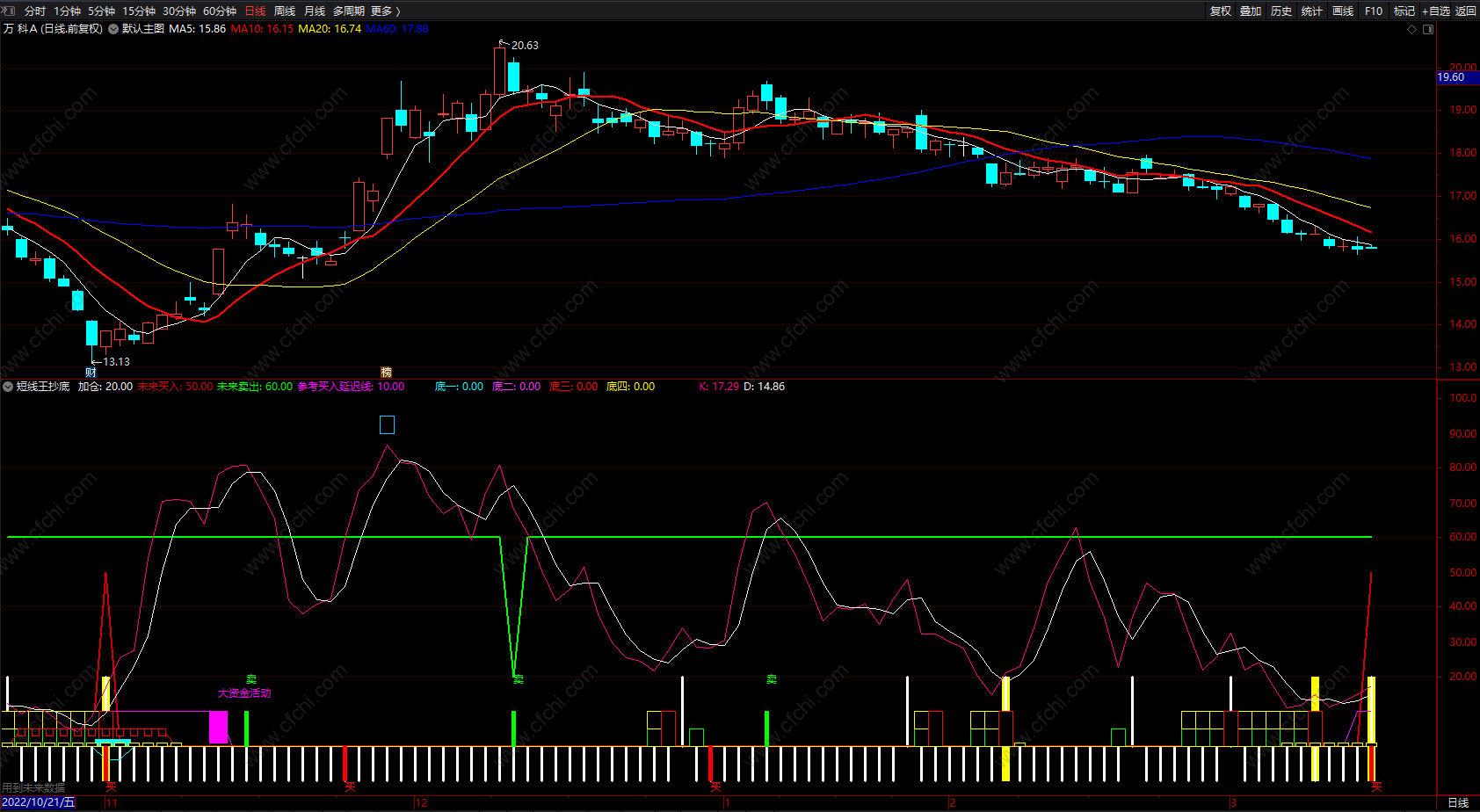Click the 榜 ranking marker icon
1480x812 pixels.
(386, 372)
